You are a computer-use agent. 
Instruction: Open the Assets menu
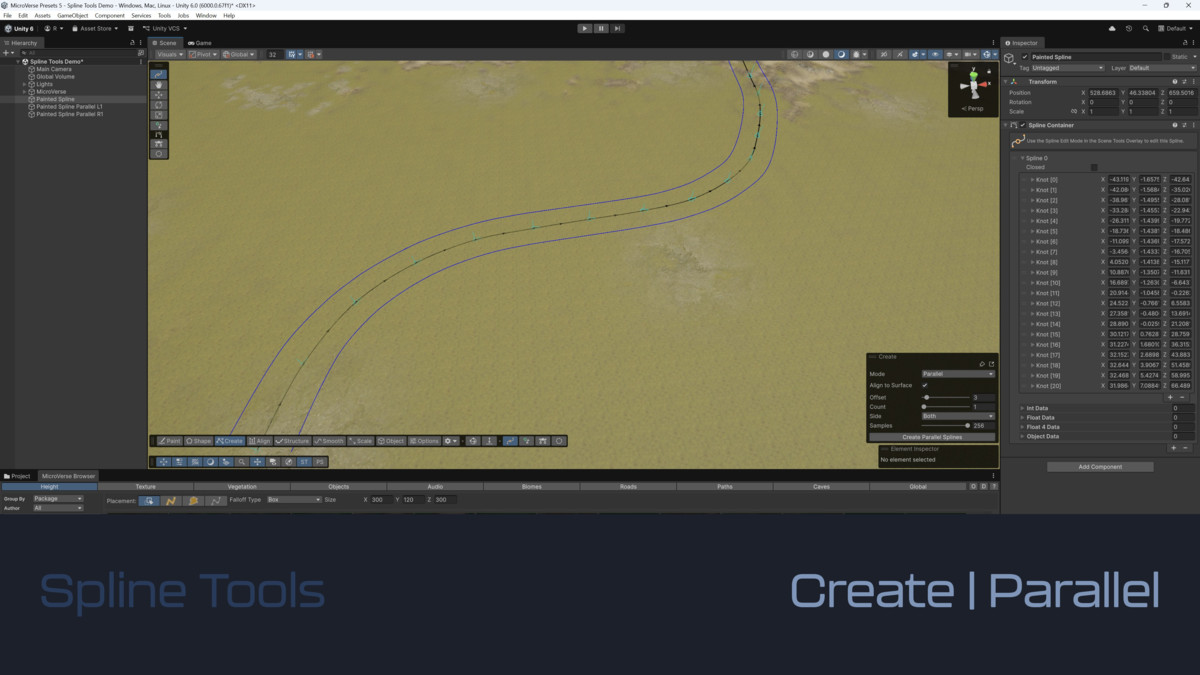[42, 16]
